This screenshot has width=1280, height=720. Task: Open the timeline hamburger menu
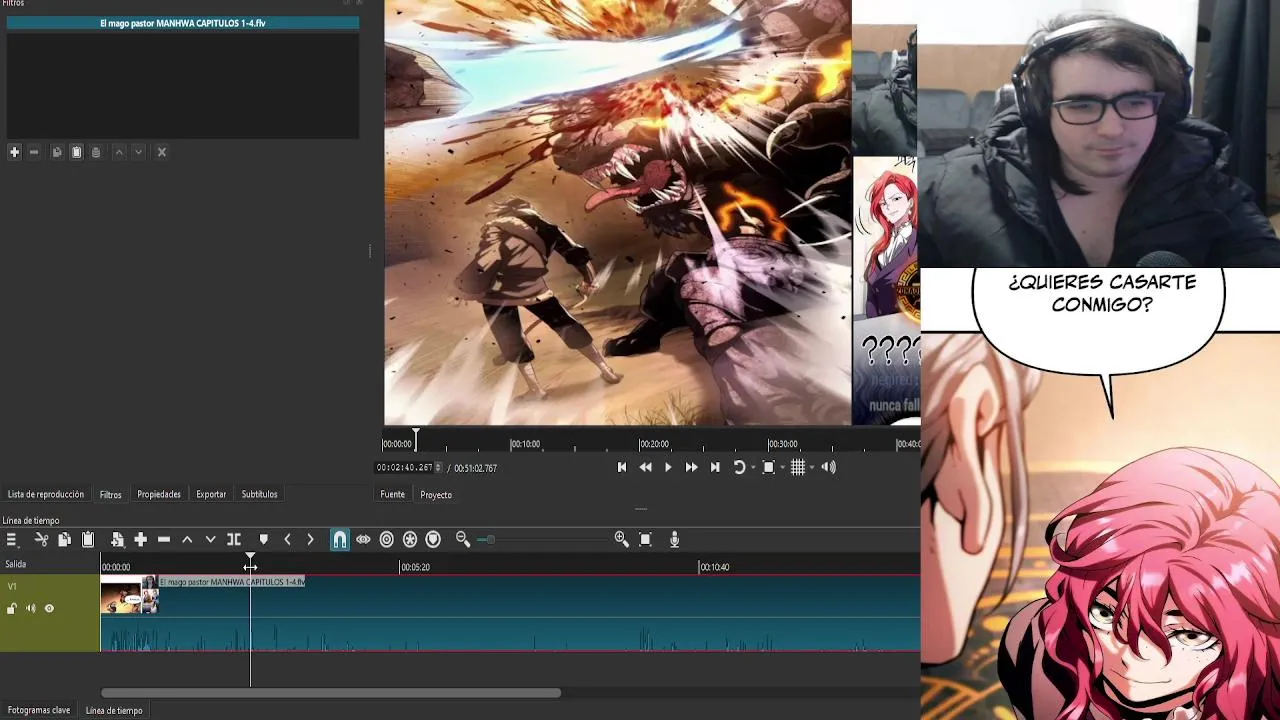pyautogui.click(x=12, y=540)
